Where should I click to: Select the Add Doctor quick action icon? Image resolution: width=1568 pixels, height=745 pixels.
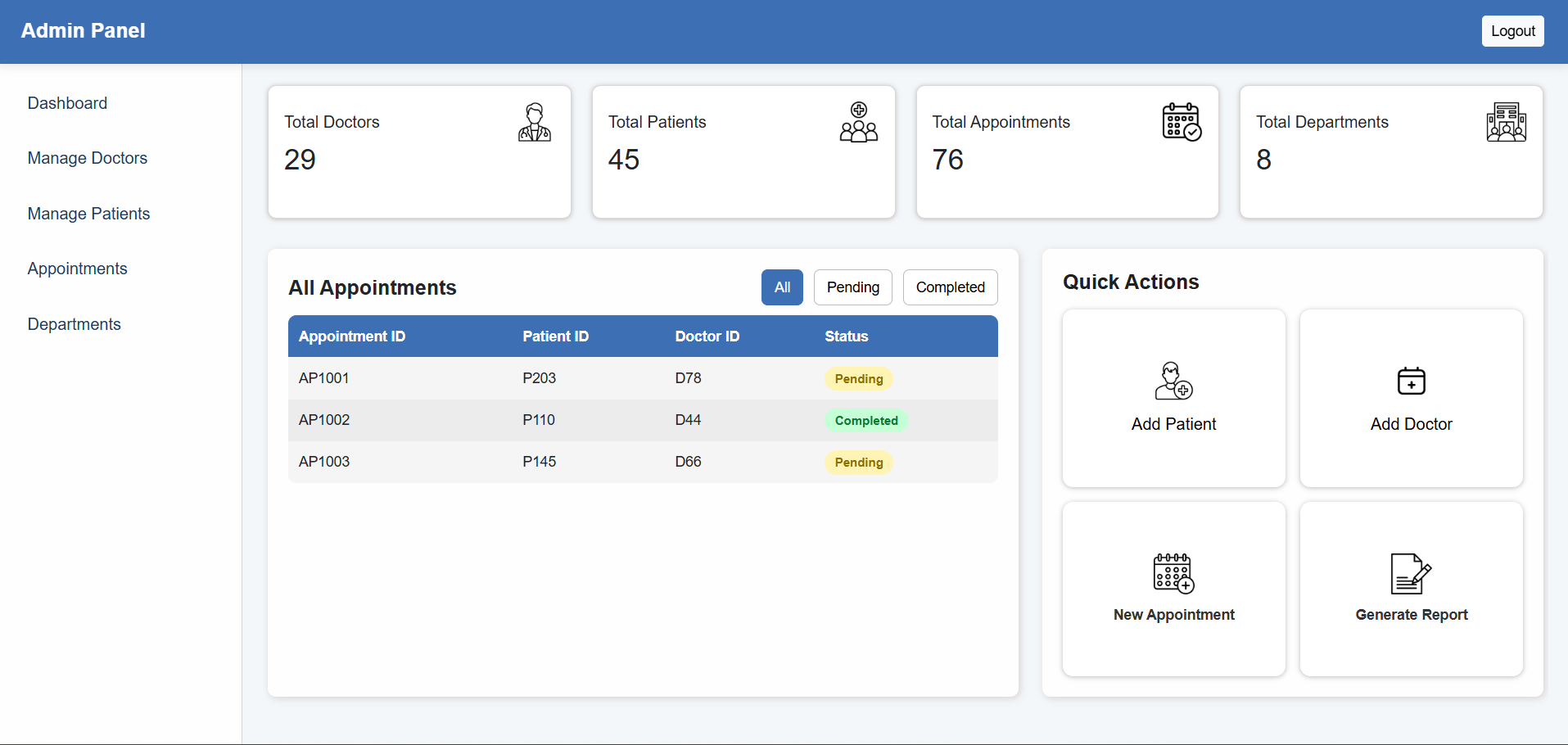pyautogui.click(x=1411, y=382)
